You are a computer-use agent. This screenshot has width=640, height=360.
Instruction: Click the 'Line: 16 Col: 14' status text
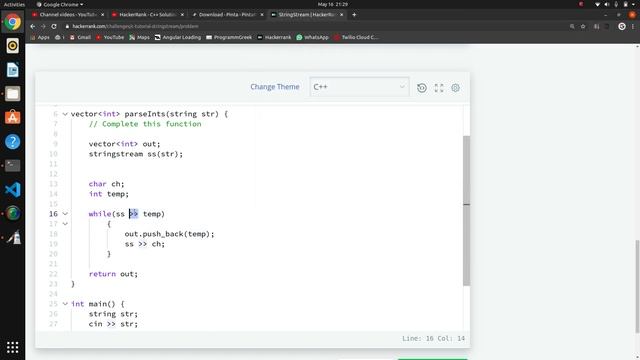433,338
